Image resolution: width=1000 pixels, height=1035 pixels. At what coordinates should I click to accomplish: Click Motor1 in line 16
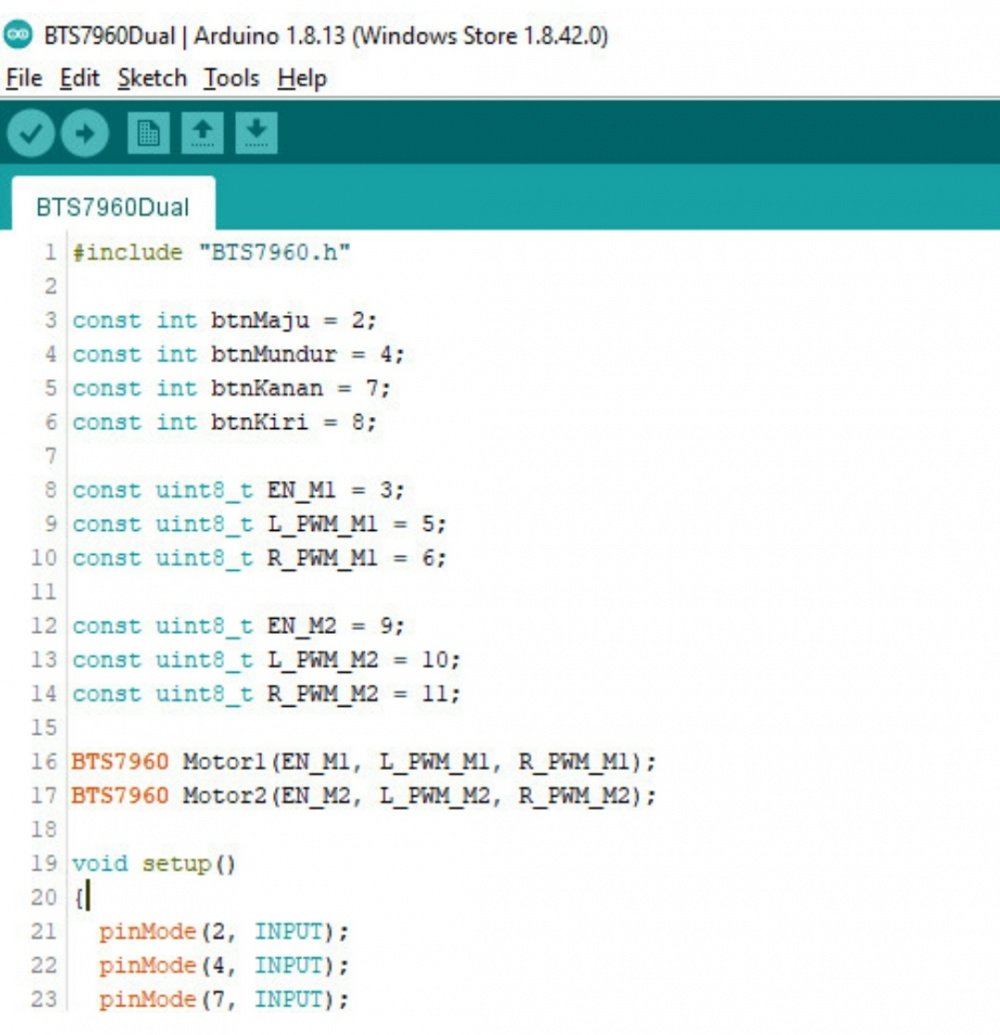click(224, 762)
